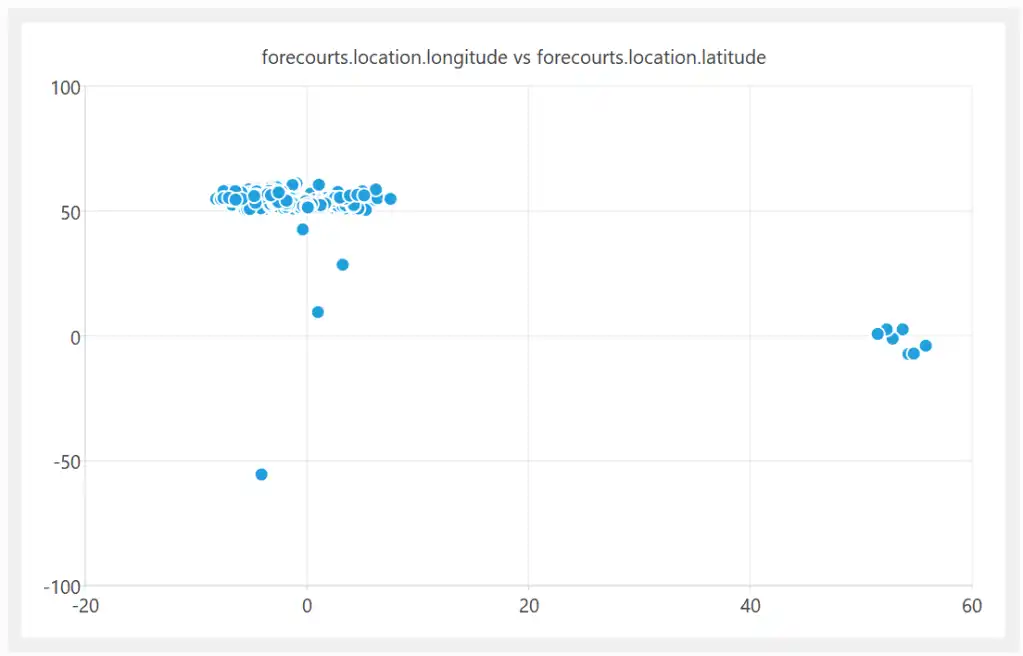The width and height of the screenshot is (1023, 656).
Task: Select the rightmost point of the top-left cluster
Action: point(390,199)
